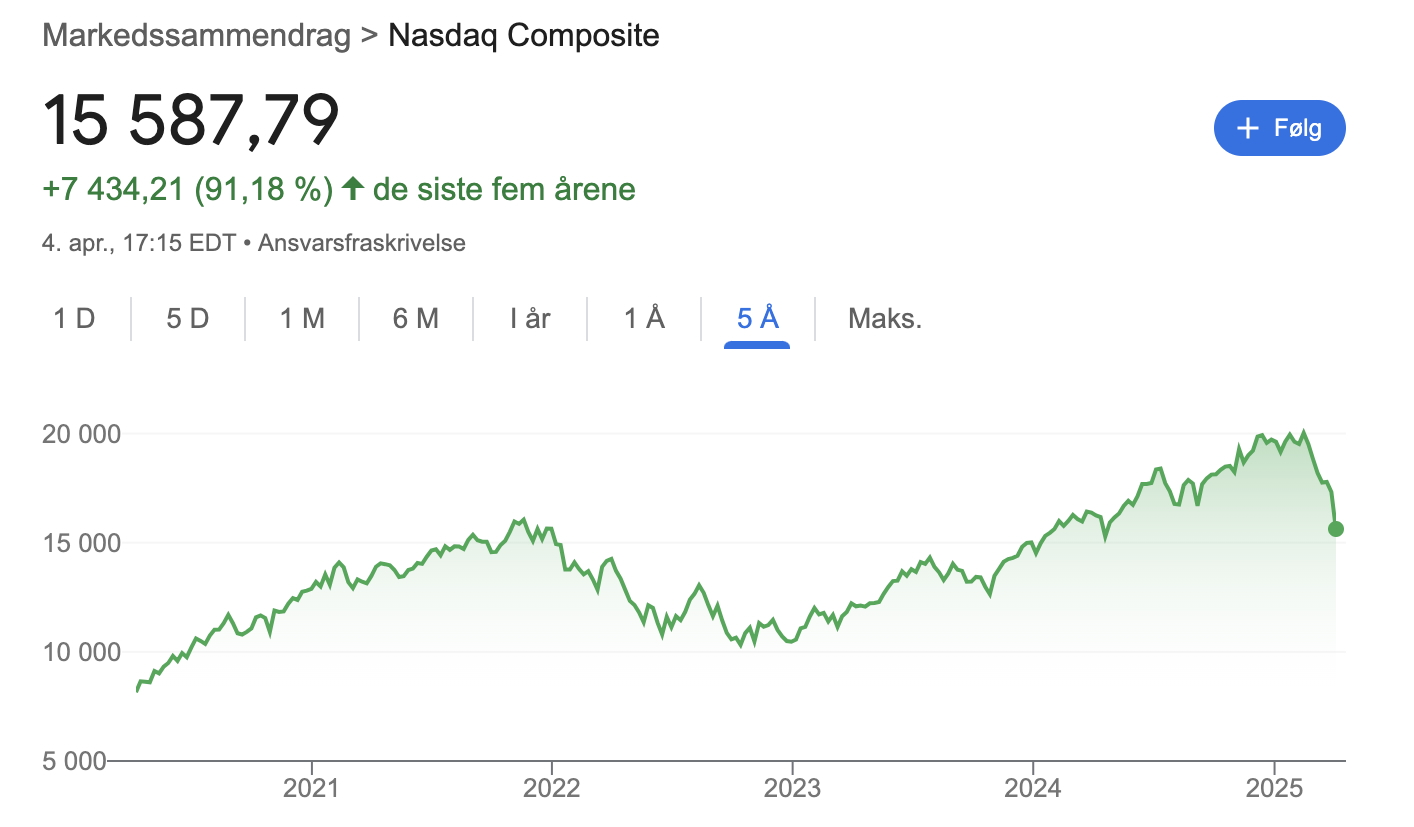Click the plus icon on Følg button
This screenshot has height=827, width=1414.
coord(1247,128)
